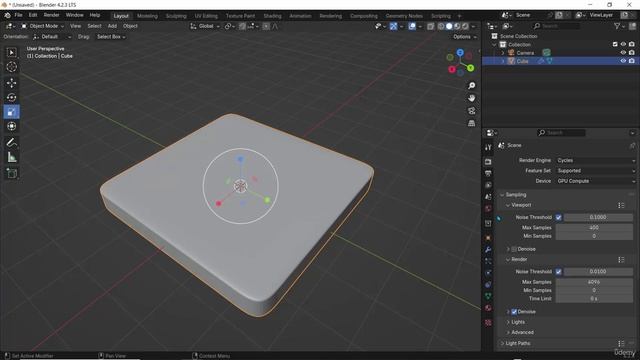Open the Output properties tab
Screen dimensions: 640x360
(488, 173)
